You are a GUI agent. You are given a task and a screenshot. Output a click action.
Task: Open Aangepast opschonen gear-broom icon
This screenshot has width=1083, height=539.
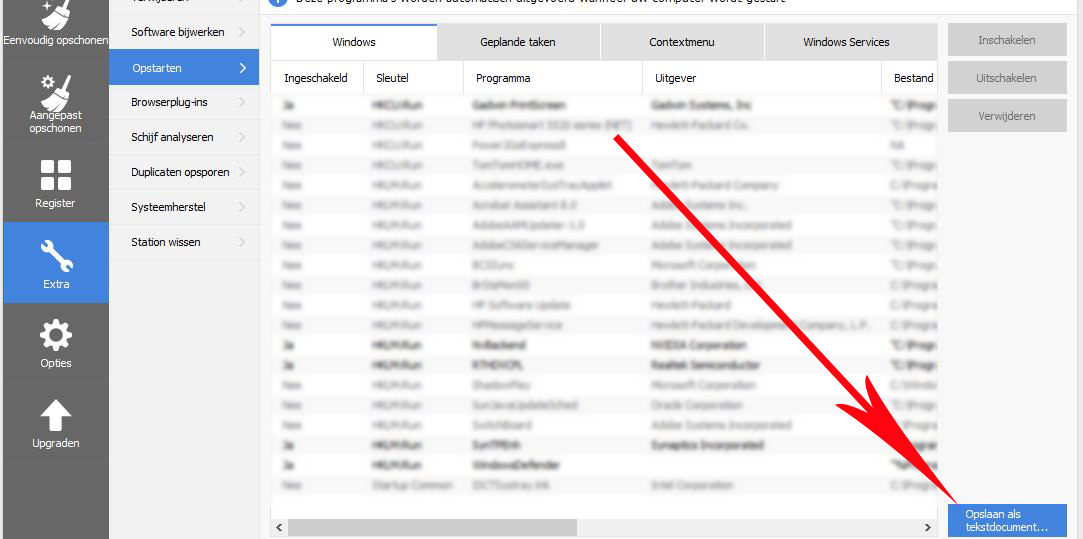click(x=55, y=93)
